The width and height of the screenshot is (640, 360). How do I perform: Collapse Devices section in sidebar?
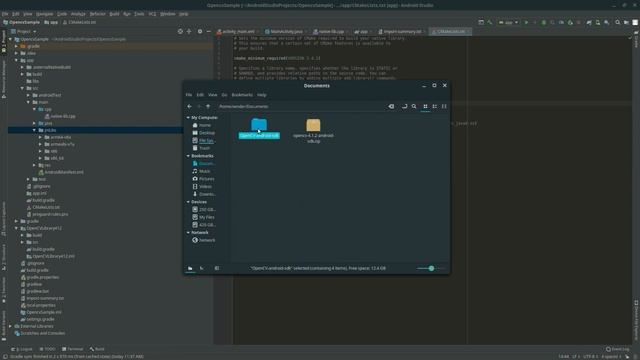(x=188, y=202)
